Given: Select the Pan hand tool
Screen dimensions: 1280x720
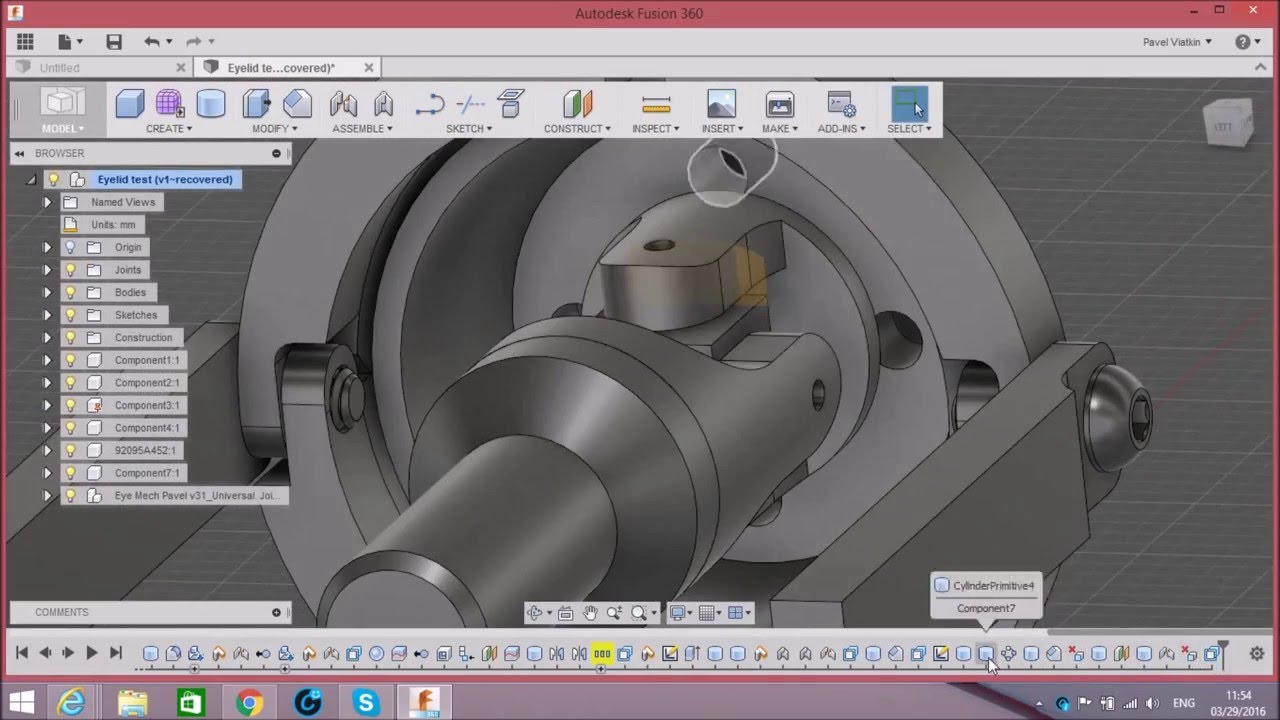Looking at the screenshot, I should click(590, 613).
